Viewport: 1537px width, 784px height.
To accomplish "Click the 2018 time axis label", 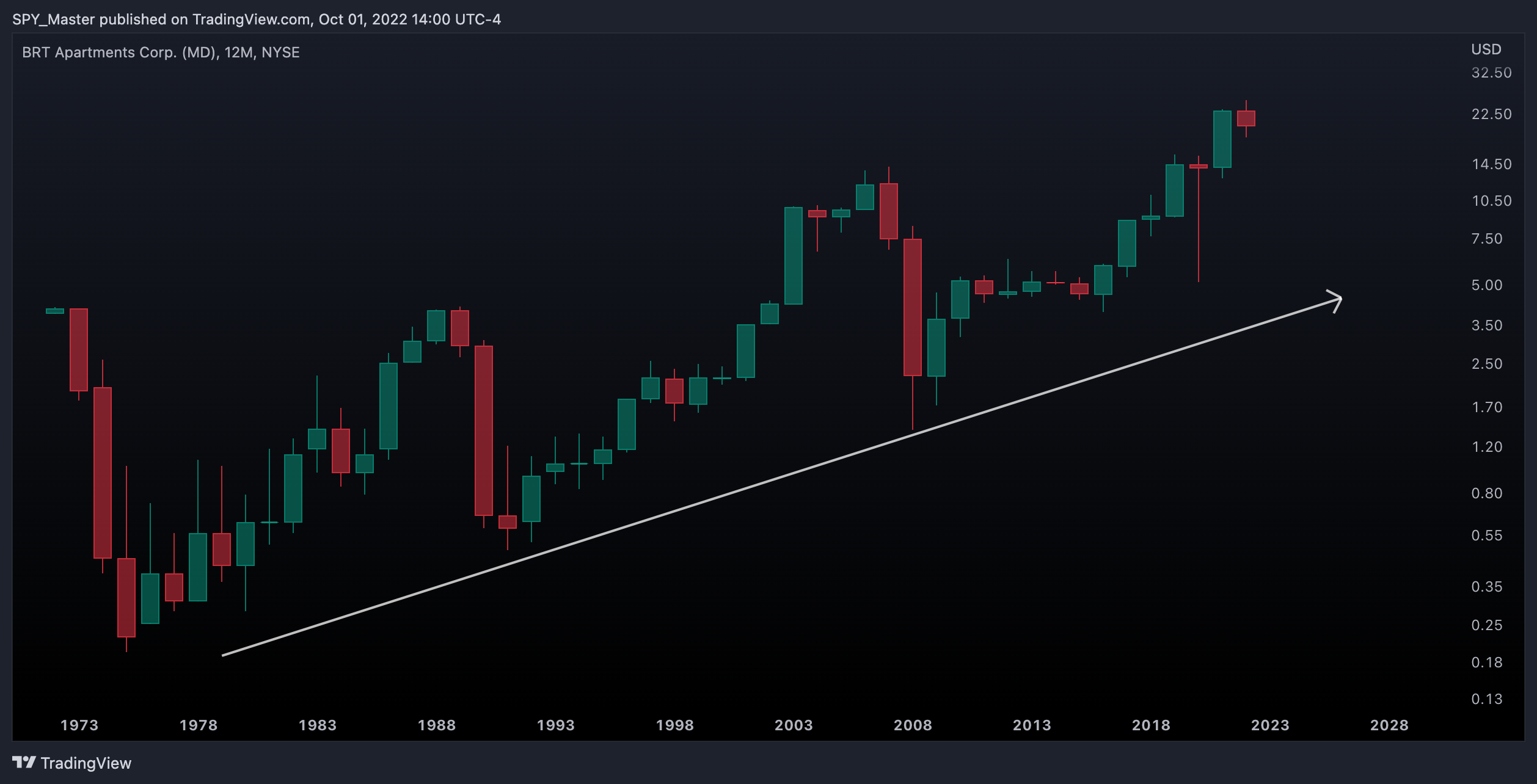I will pos(1152,725).
